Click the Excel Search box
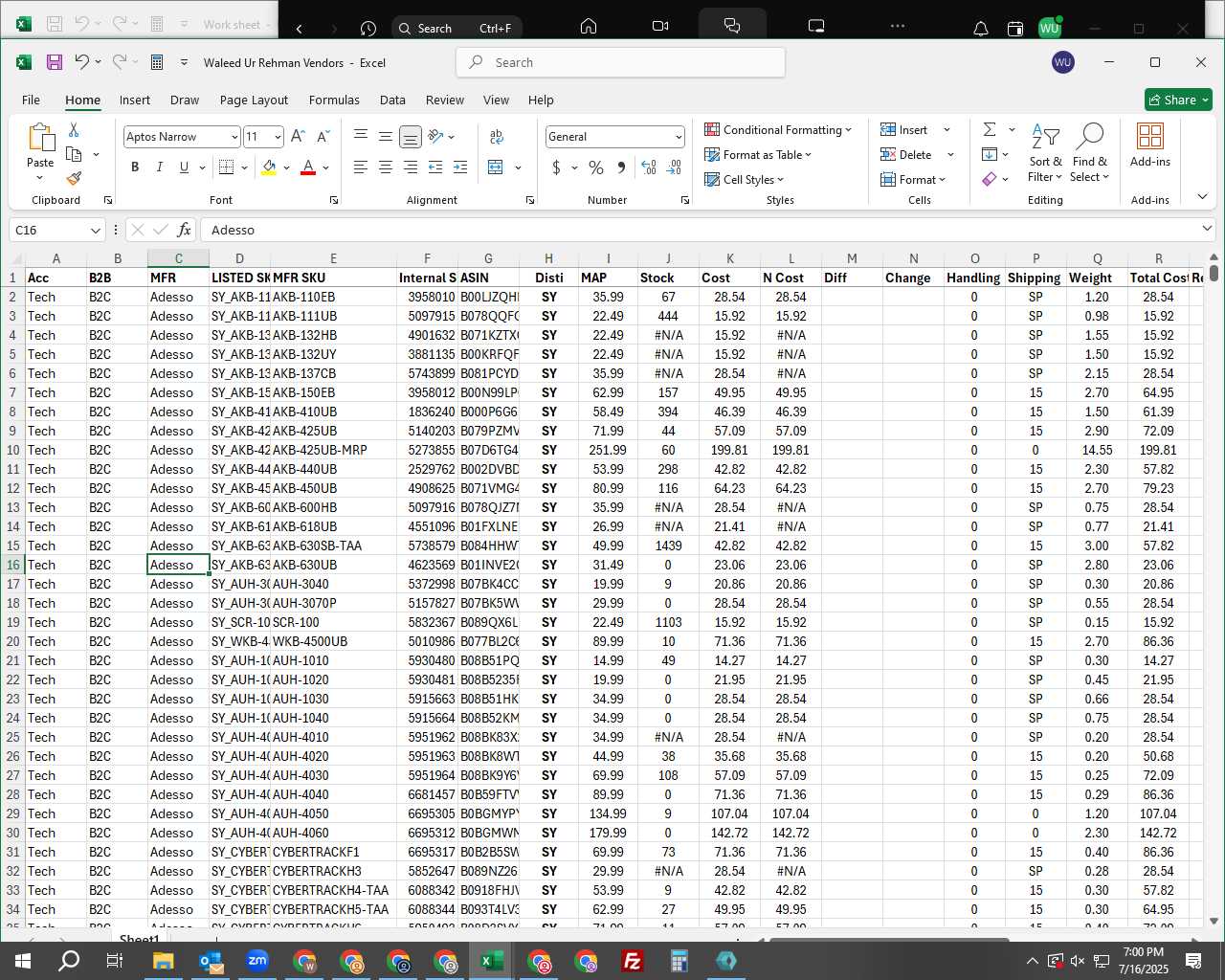The height and width of the screenshot is (980, 1225). point(621,62)
